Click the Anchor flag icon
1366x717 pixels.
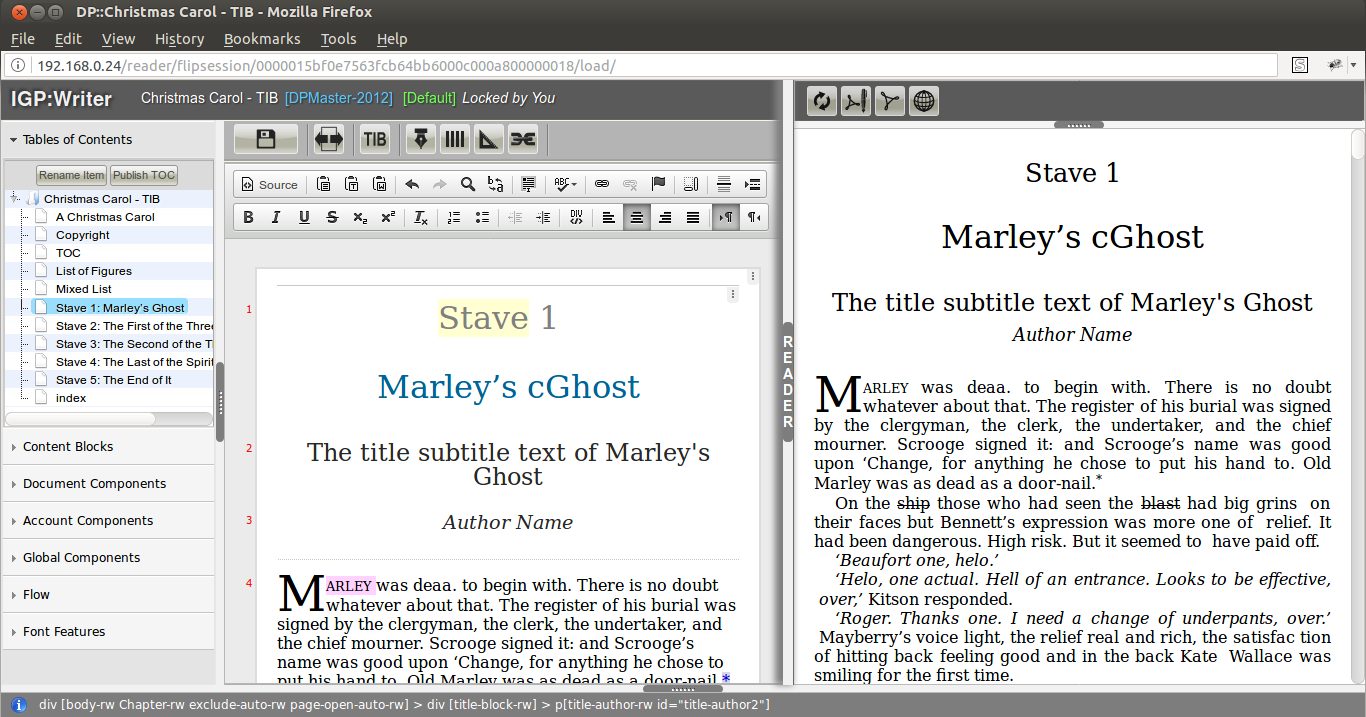658,184
